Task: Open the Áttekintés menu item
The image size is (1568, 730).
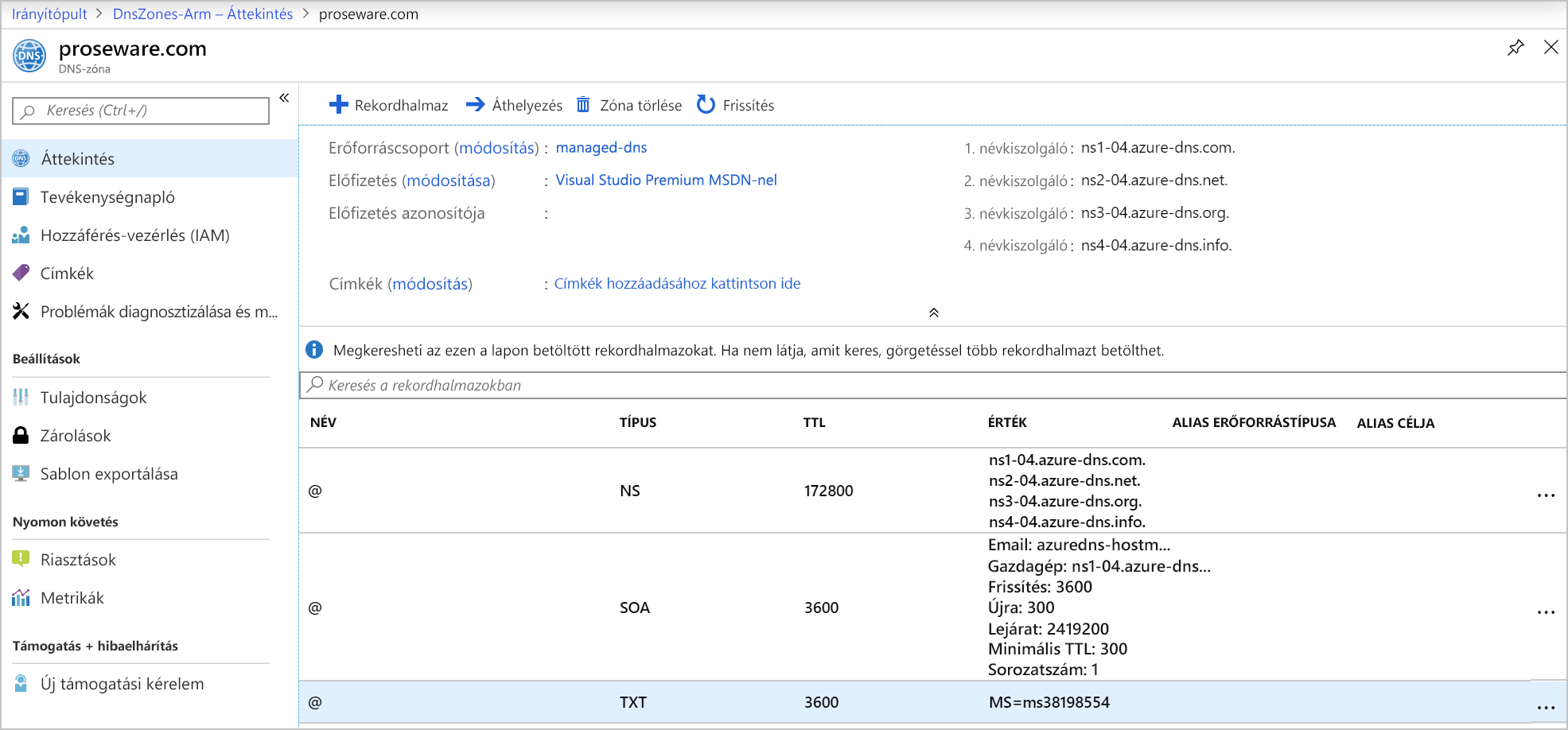Action: click(x=150, y=158)
